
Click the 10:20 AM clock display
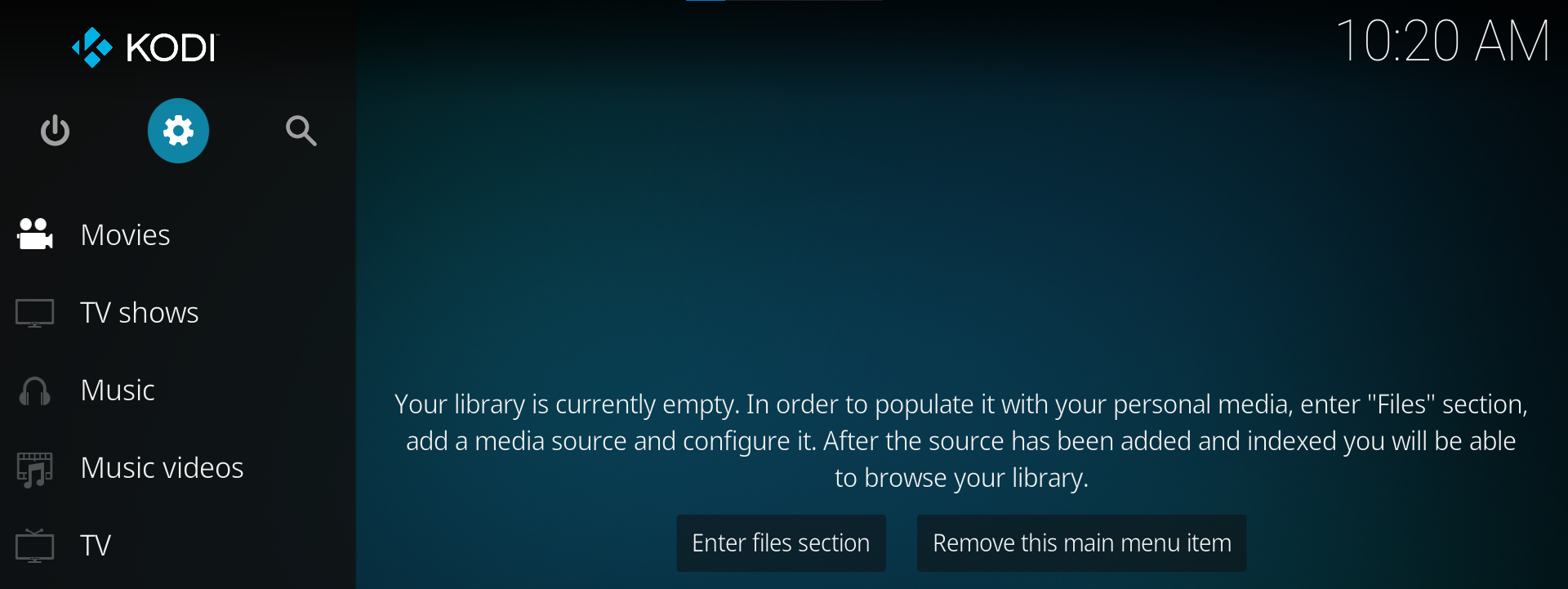tap(1442, 41)
